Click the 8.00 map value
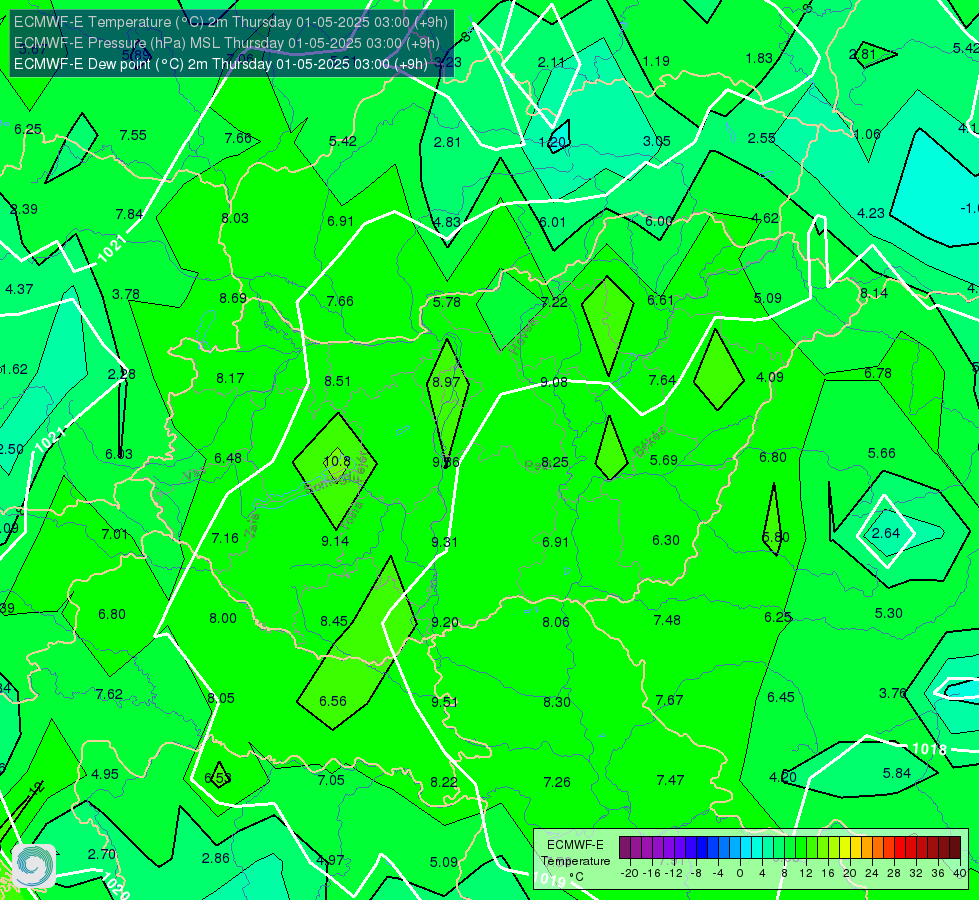Viewport: 979px width, 900px height. (x=223, y=618)
